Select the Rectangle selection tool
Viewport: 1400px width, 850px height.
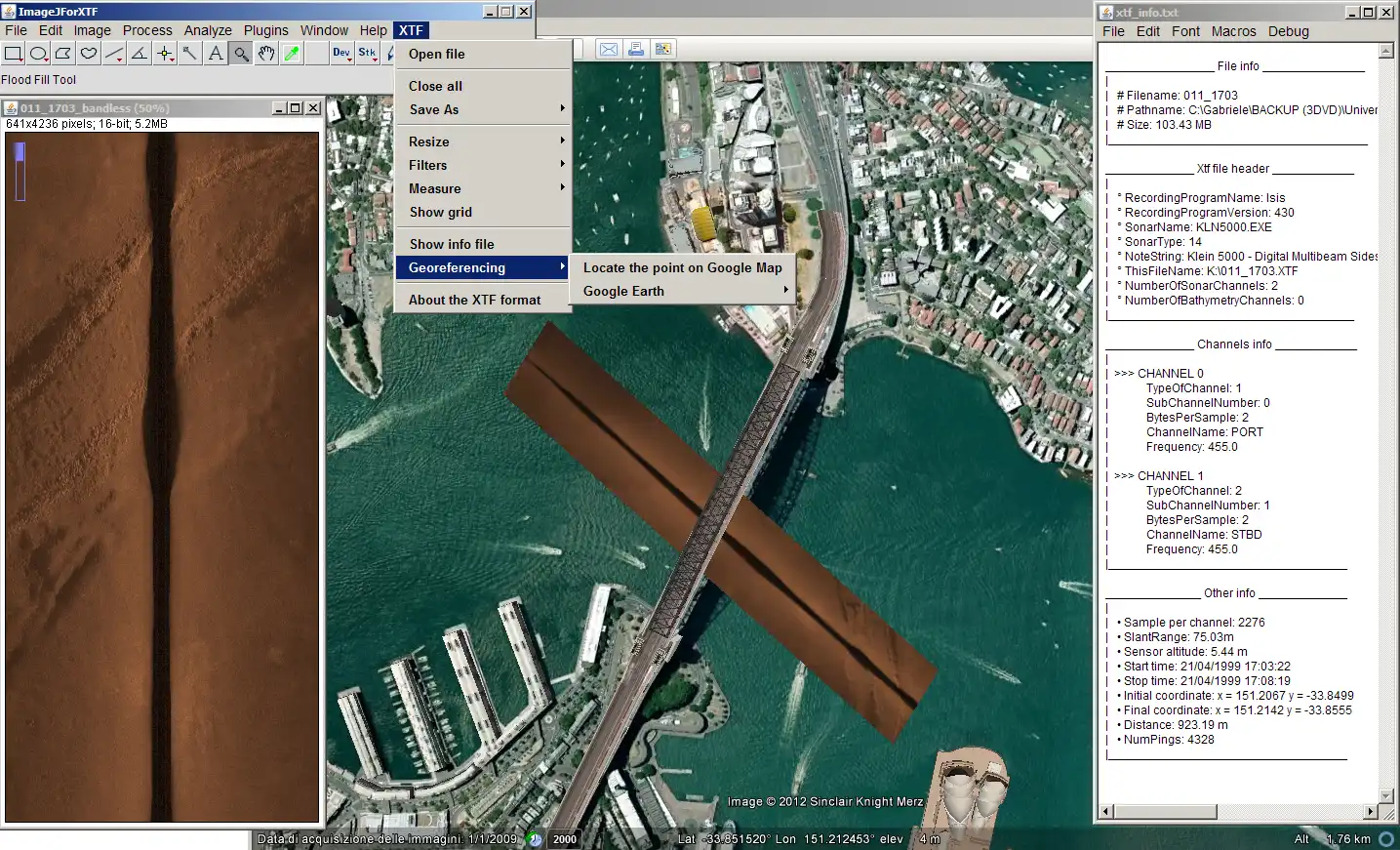14,54
